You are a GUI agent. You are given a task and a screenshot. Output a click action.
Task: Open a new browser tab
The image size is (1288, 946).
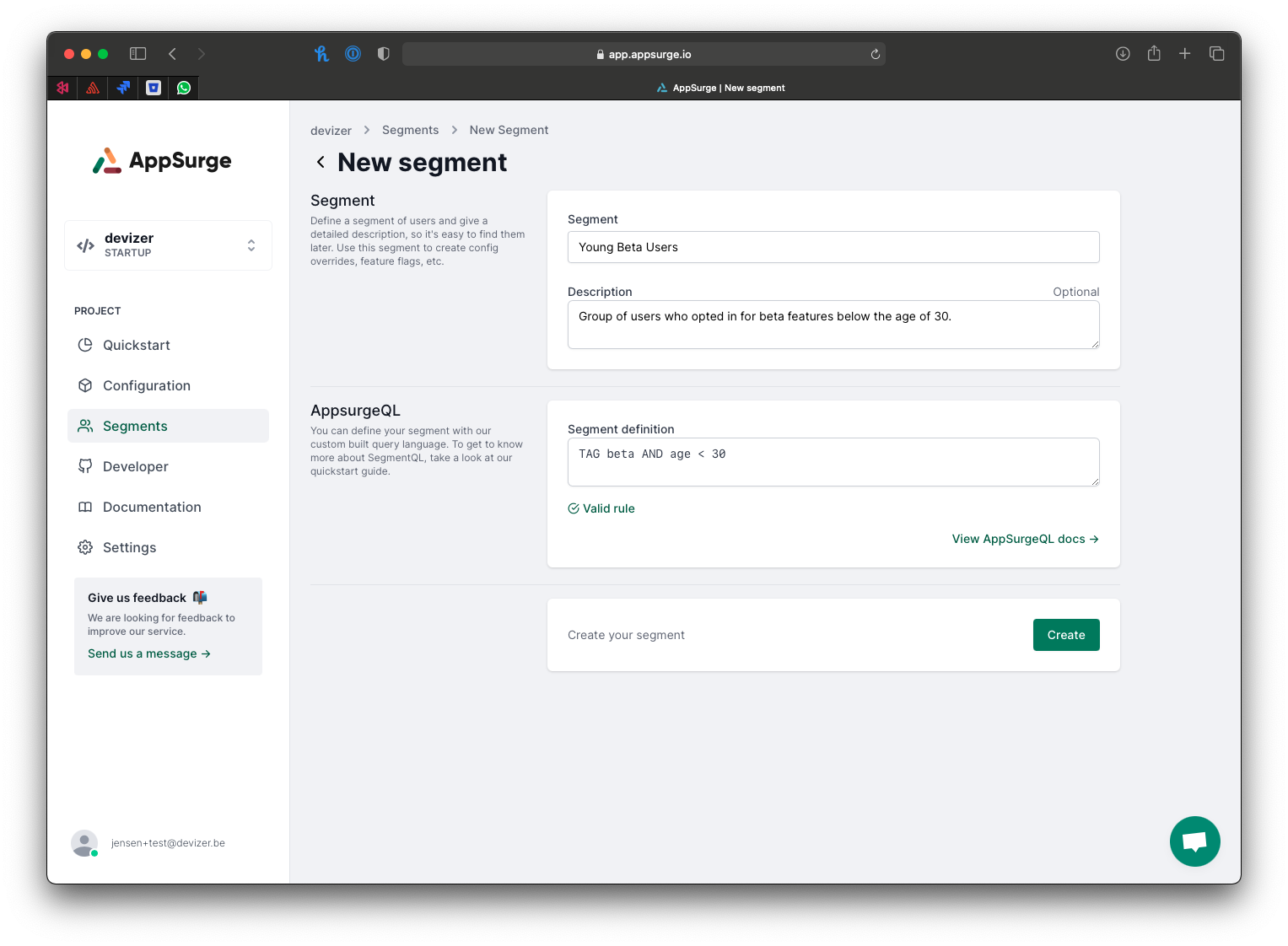1185,54
